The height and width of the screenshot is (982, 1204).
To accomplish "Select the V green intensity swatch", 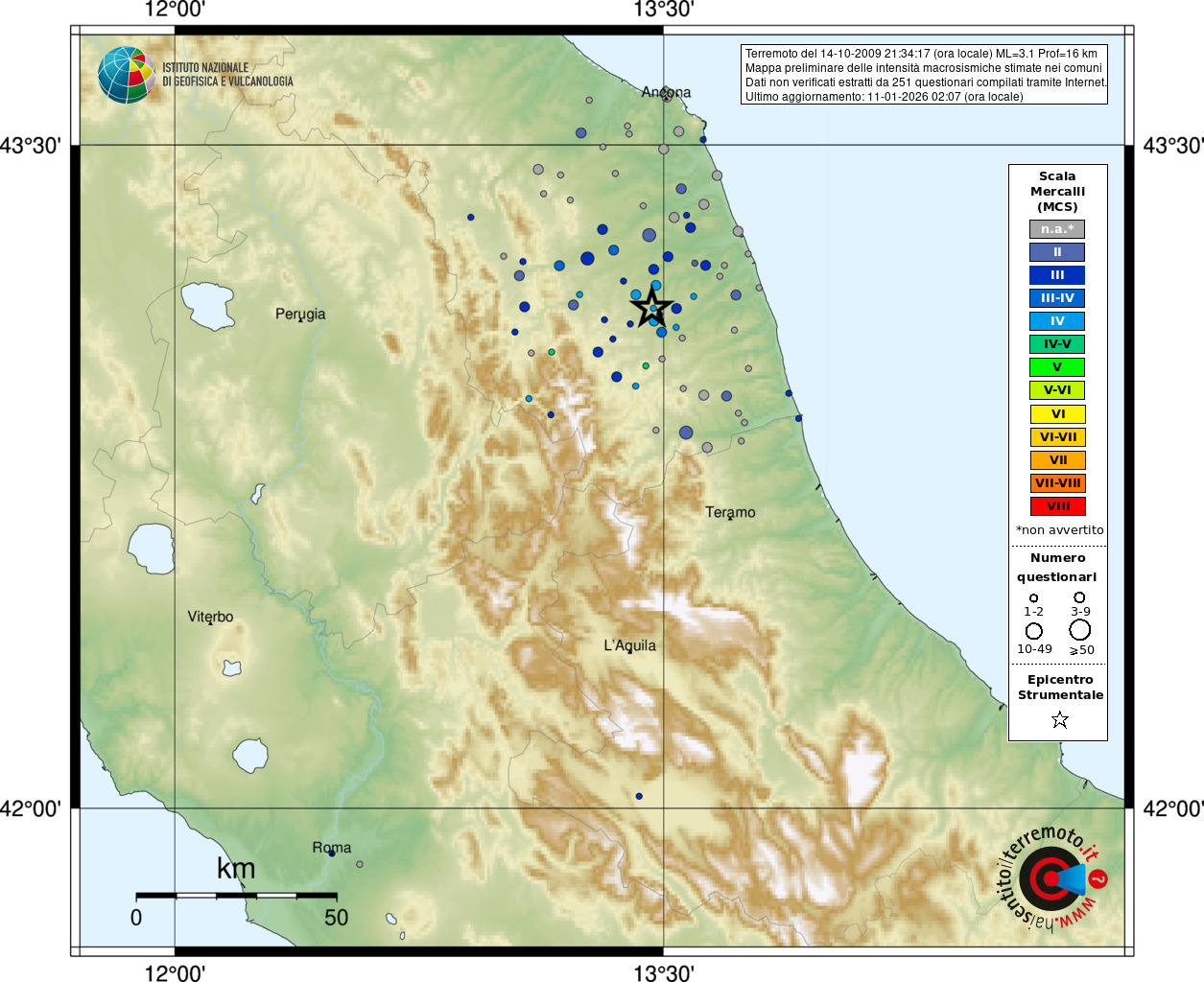I will pos(1057,367).
